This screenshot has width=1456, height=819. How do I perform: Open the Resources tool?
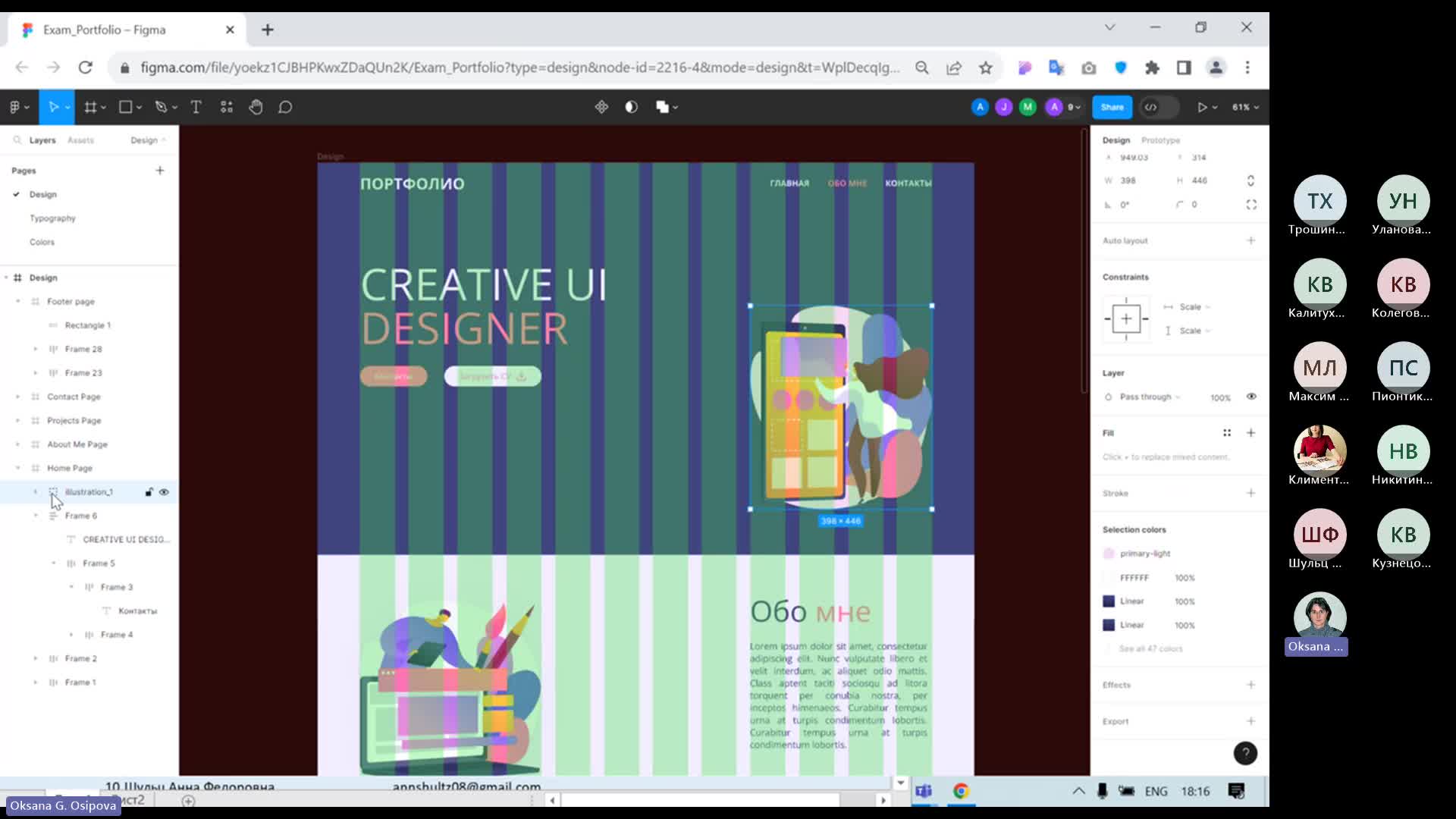(226, 107)
